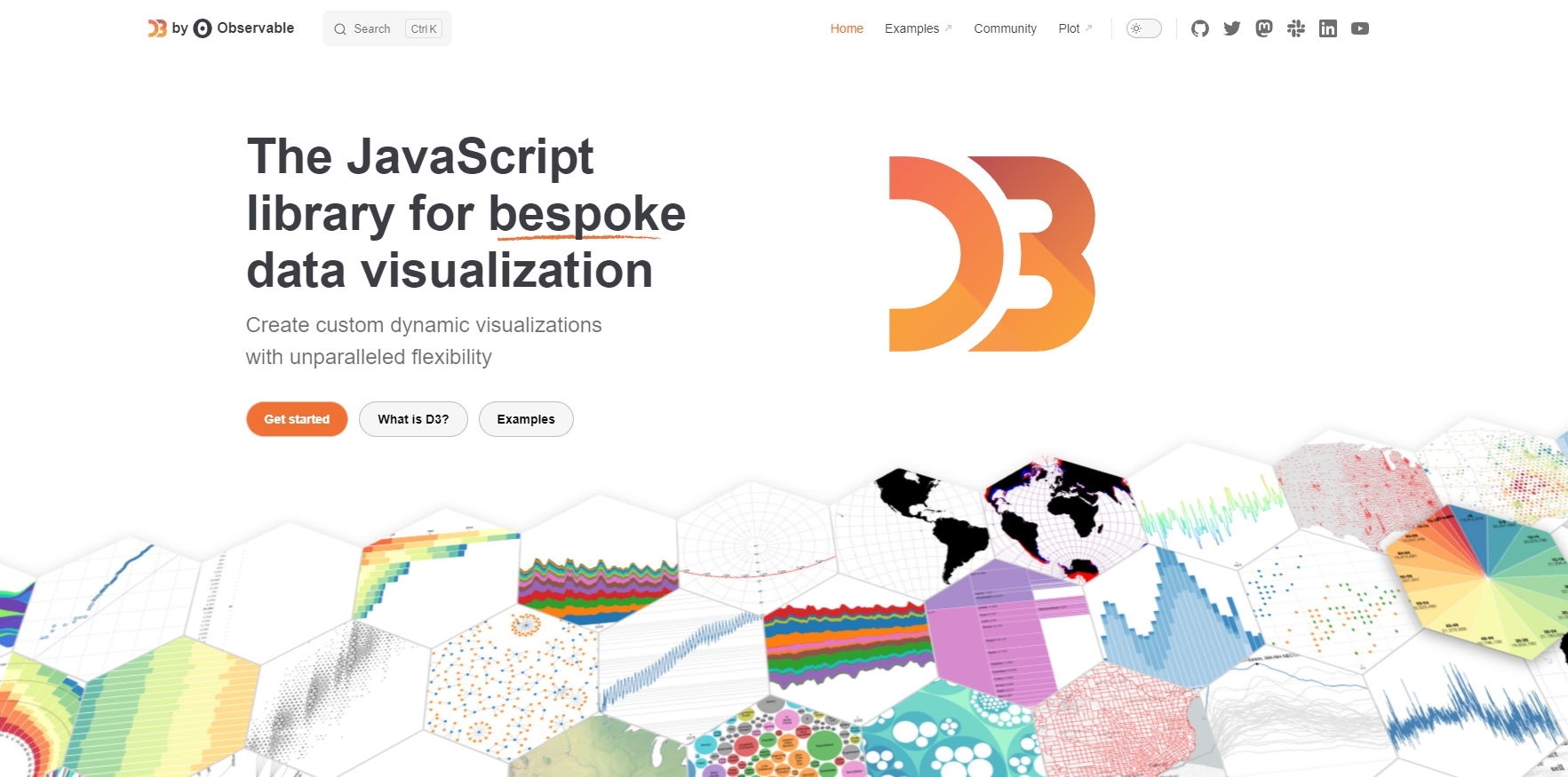Open the blue histogram hexagon thumbnail

[1173, 617]
